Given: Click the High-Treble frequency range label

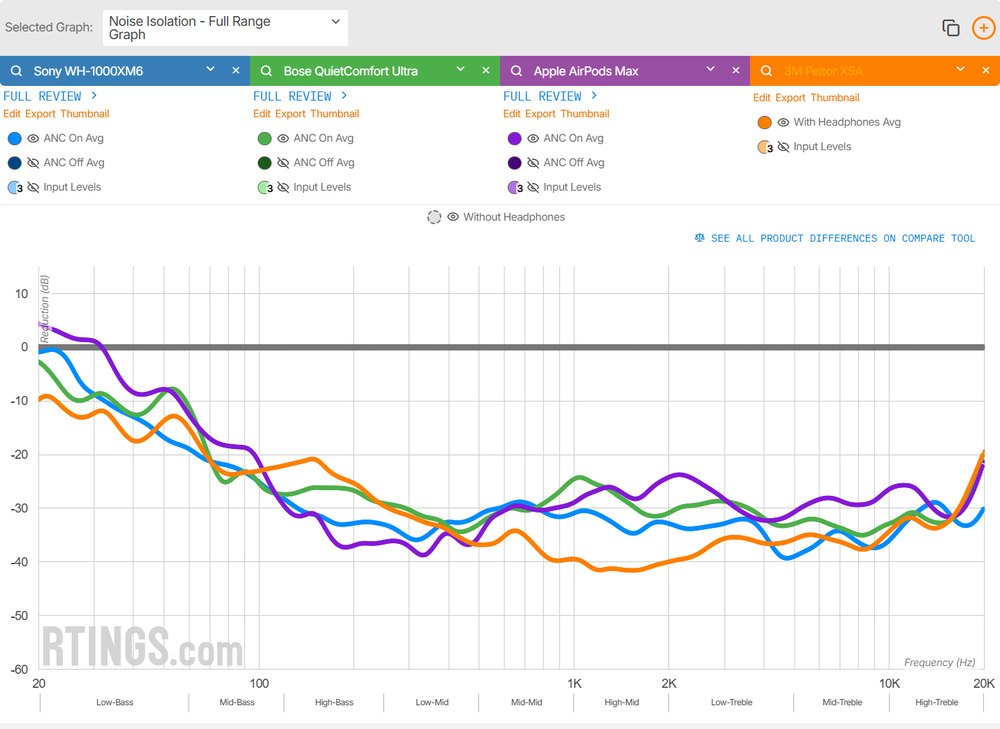Looking at the screenshot, I should coord(936,702).
